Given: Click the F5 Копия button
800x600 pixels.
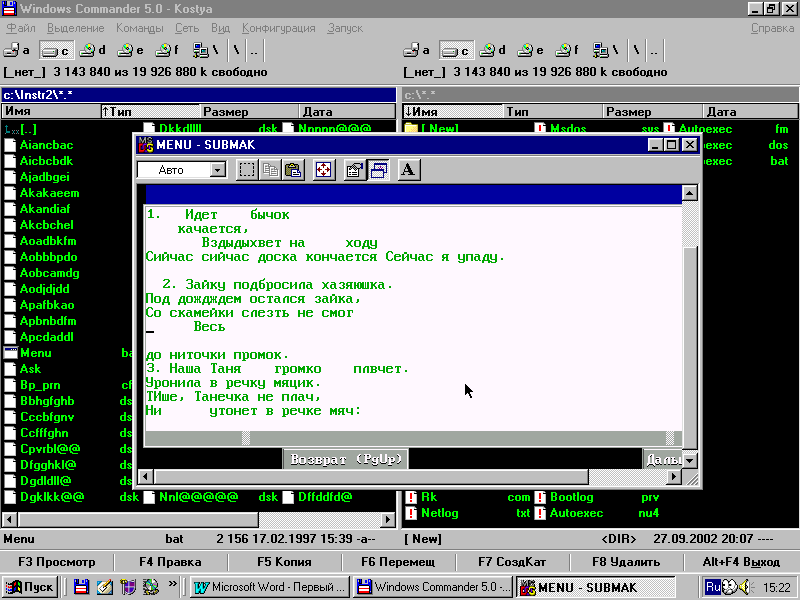Looking at the screenshot, I should point(284,562).
